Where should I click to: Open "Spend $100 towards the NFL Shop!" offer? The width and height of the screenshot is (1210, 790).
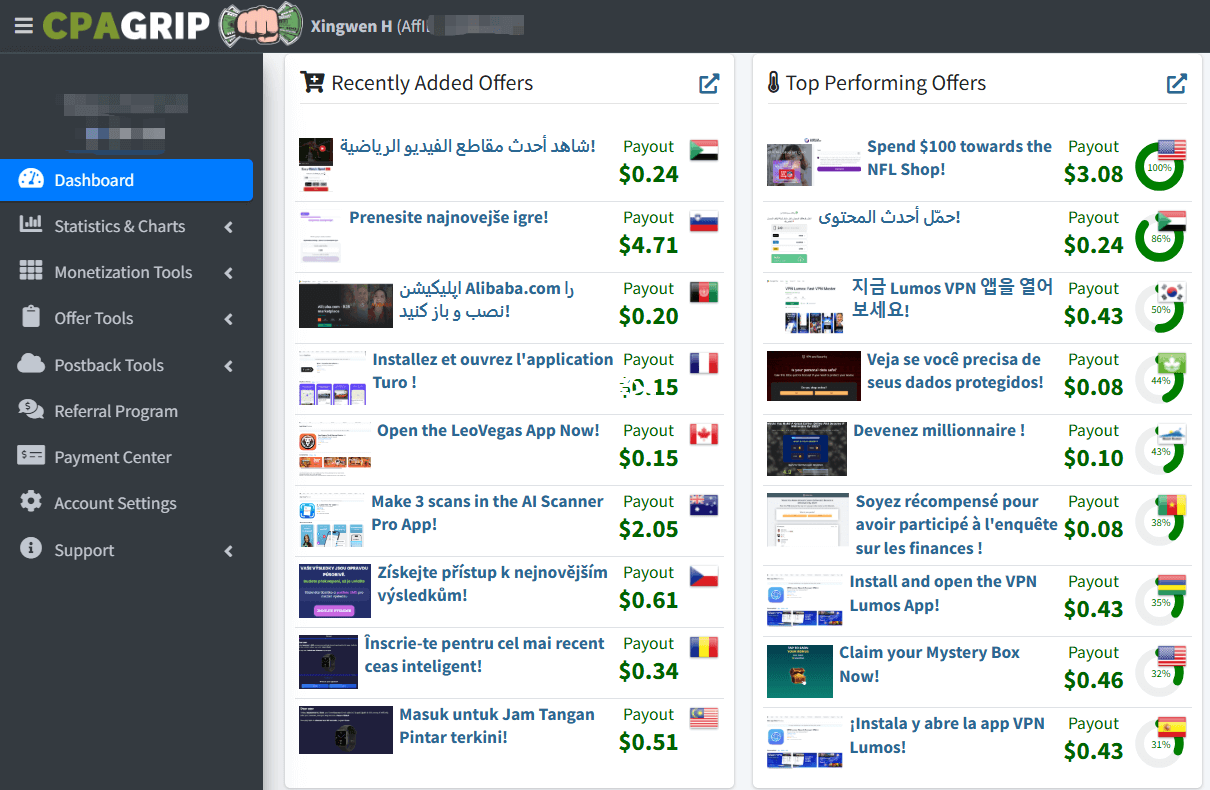coord(958,158)
